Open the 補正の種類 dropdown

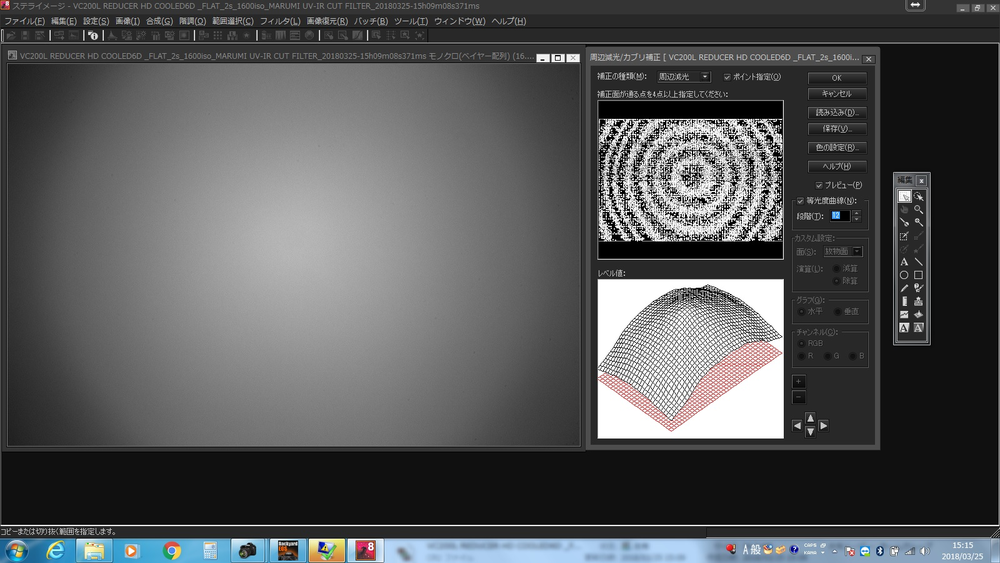pos(704,77)
